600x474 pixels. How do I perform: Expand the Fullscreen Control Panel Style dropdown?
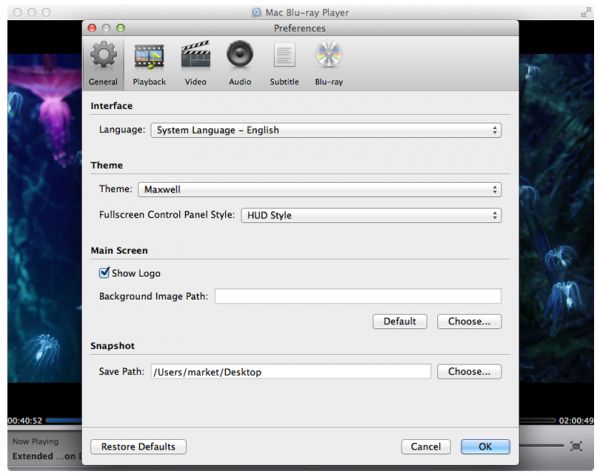tap(371, 215)
